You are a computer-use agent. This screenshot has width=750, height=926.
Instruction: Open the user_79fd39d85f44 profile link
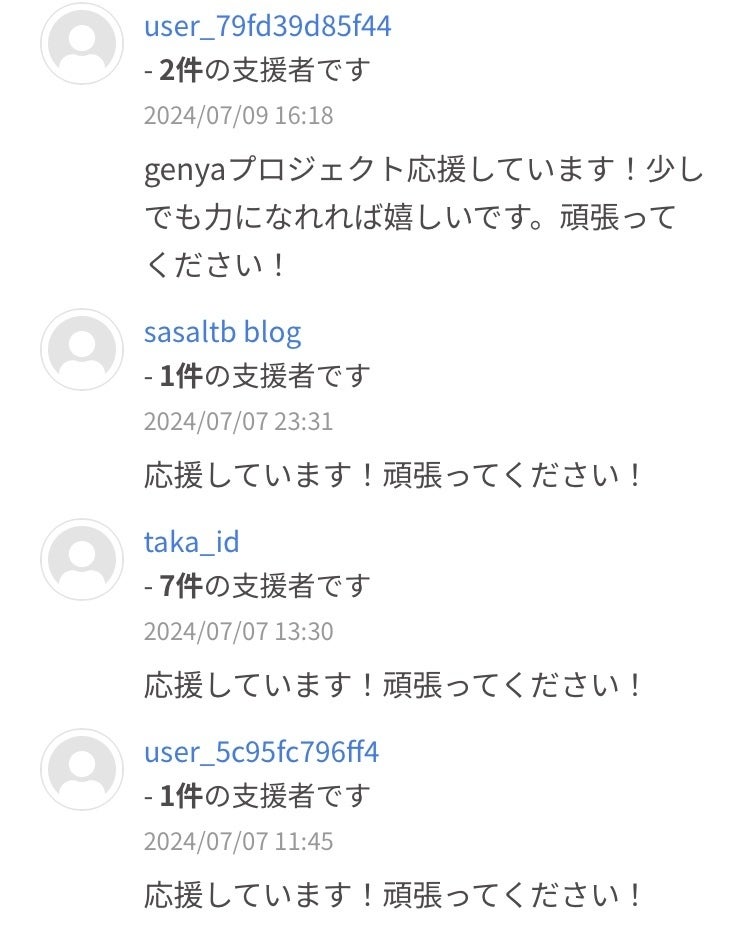click(x=267, y=26)
